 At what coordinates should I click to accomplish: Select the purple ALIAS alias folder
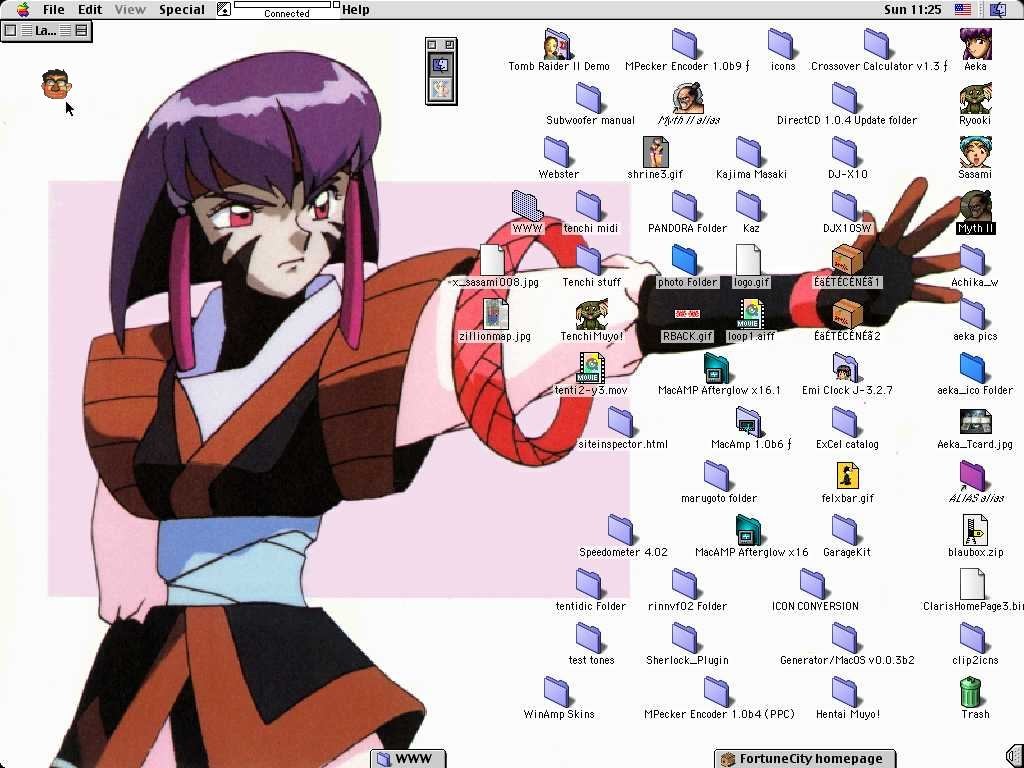click(973, 476)
